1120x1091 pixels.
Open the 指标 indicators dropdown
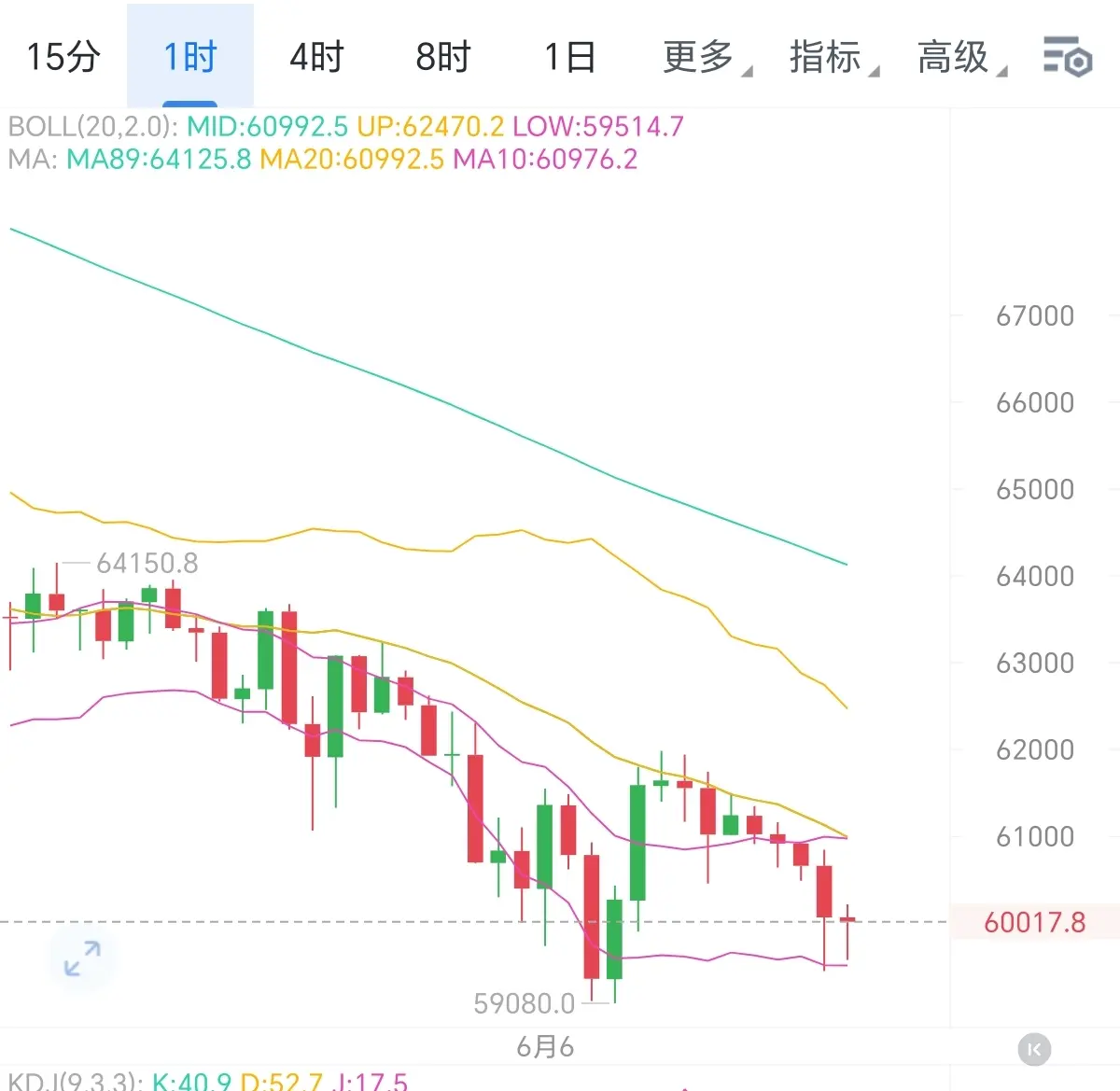[833, 57]
